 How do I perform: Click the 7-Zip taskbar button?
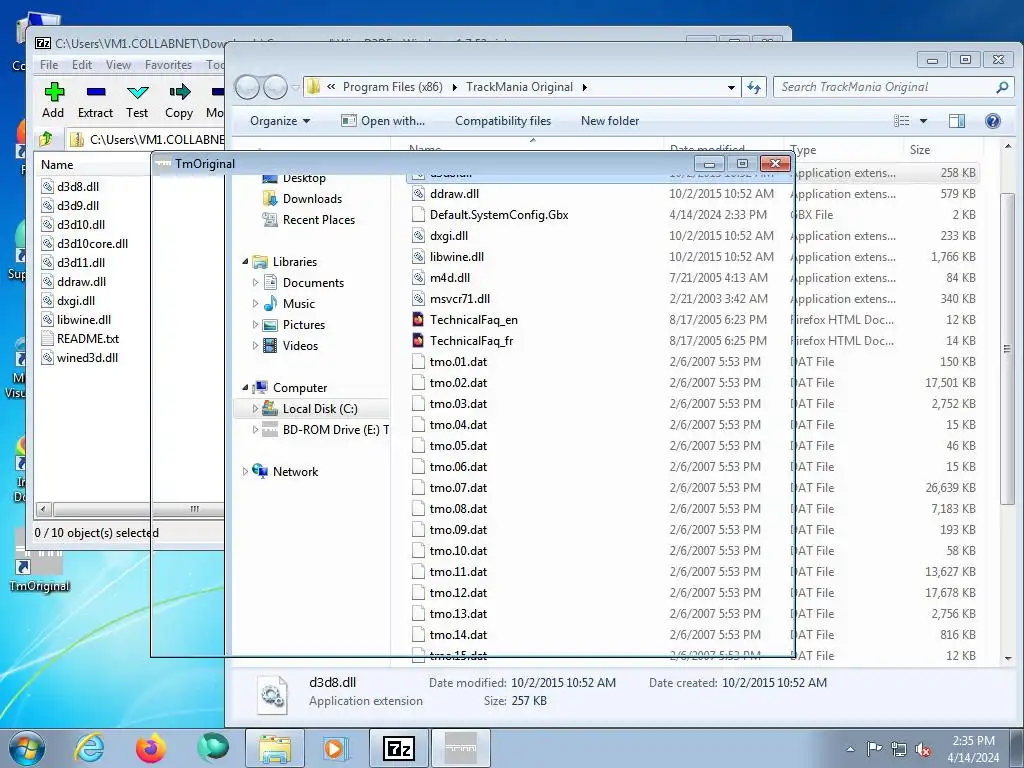(399, 748)
